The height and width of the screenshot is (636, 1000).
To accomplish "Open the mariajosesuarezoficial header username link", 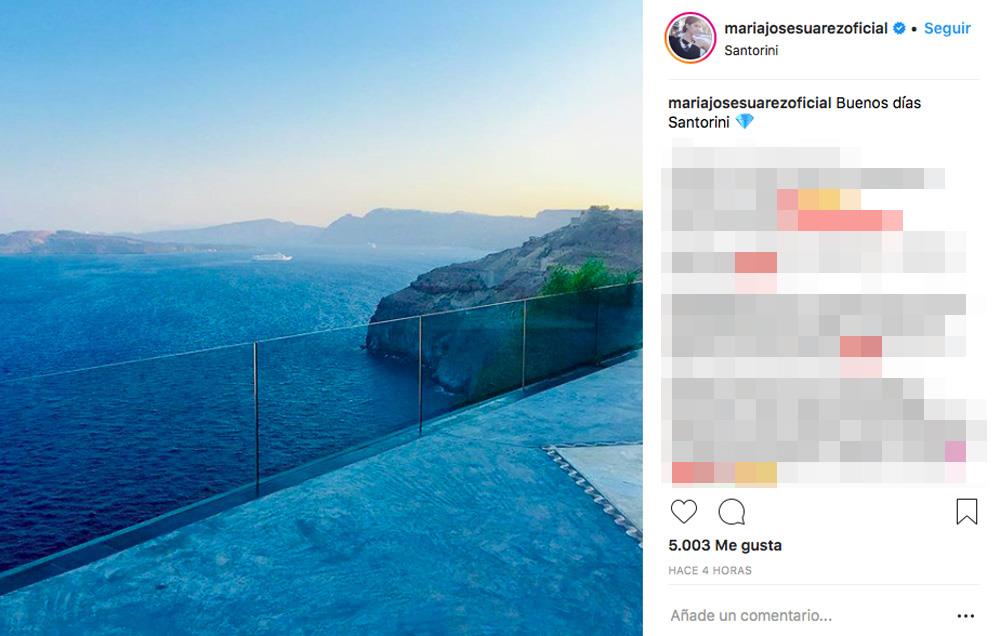I will click(x=805, y=28).
